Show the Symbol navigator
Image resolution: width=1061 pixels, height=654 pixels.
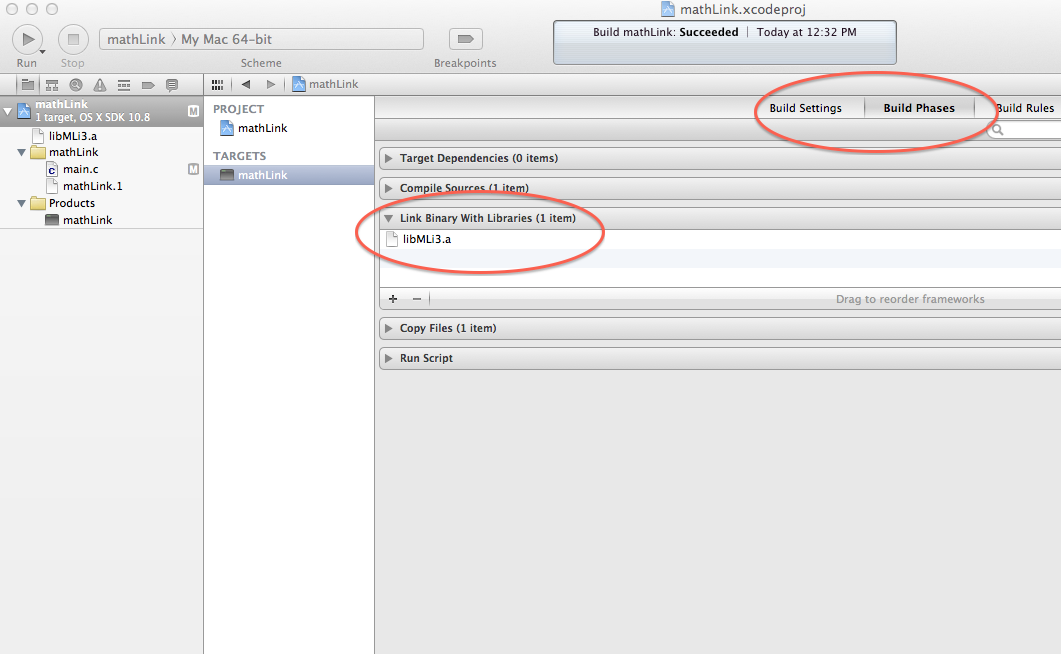click(x=51, y=85)
